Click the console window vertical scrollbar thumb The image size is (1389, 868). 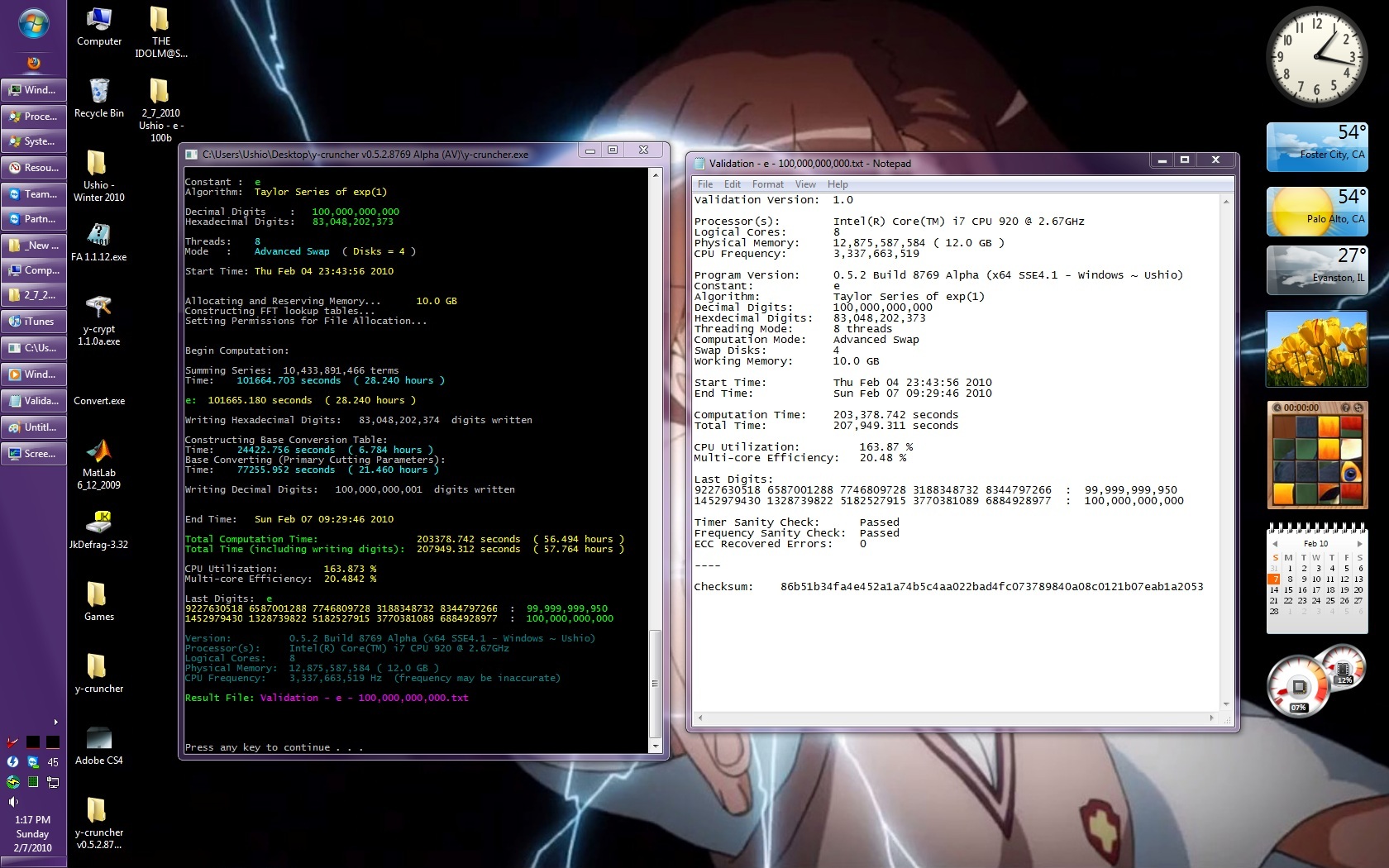point(655,682)
